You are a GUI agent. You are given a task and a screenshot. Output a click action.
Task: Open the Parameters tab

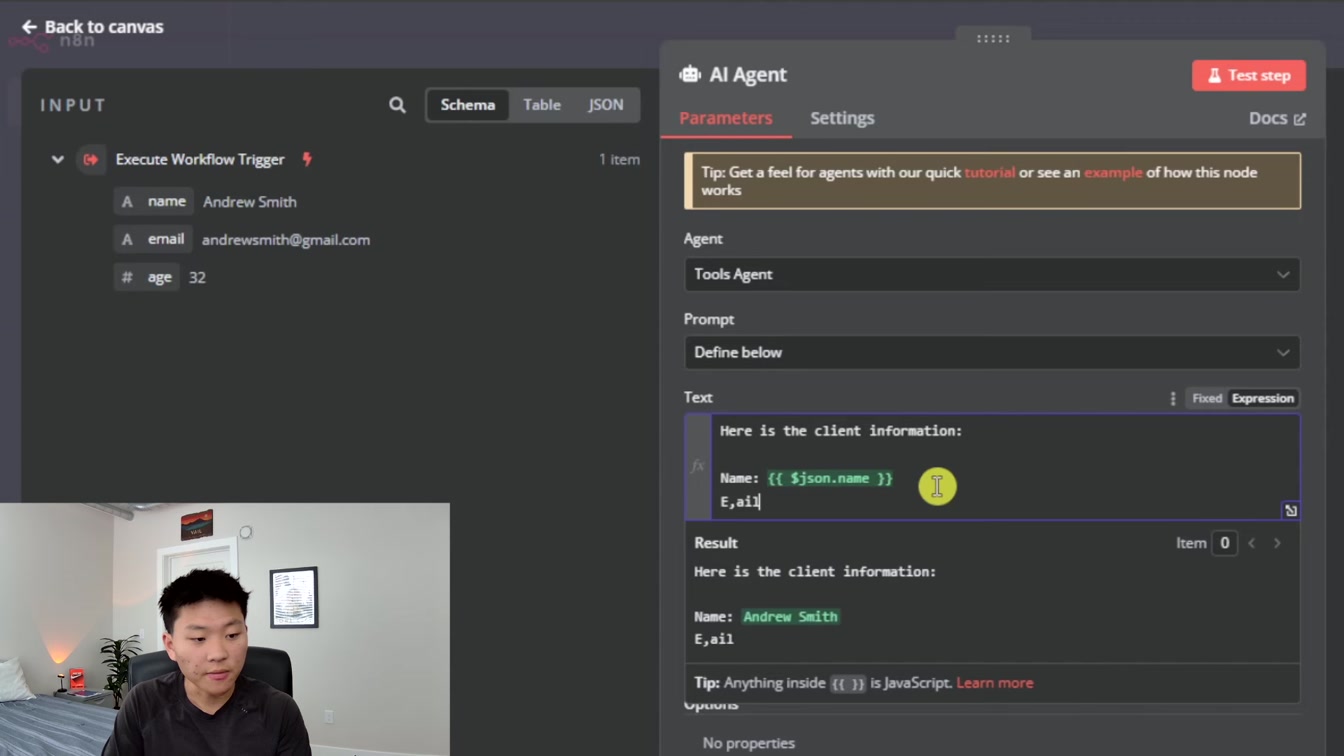click(726, 118)
